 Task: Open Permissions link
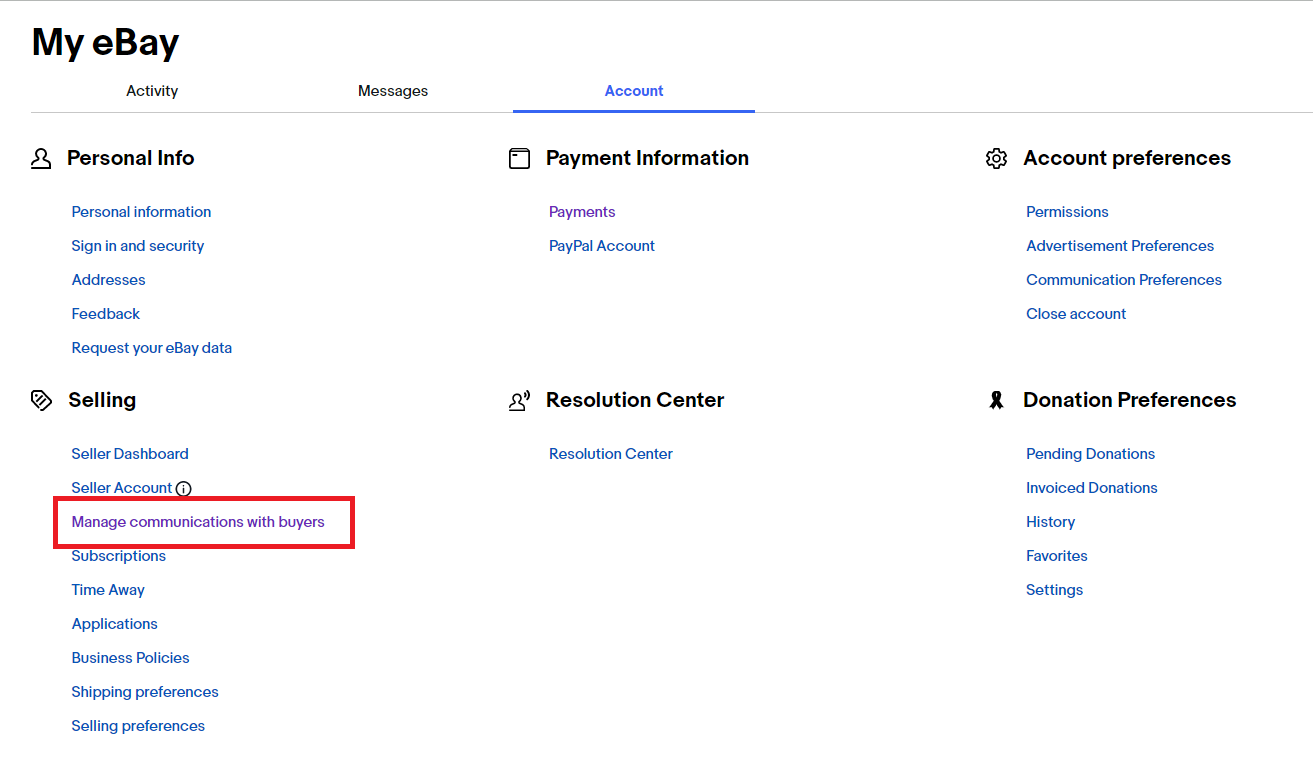click(1067, 212)
